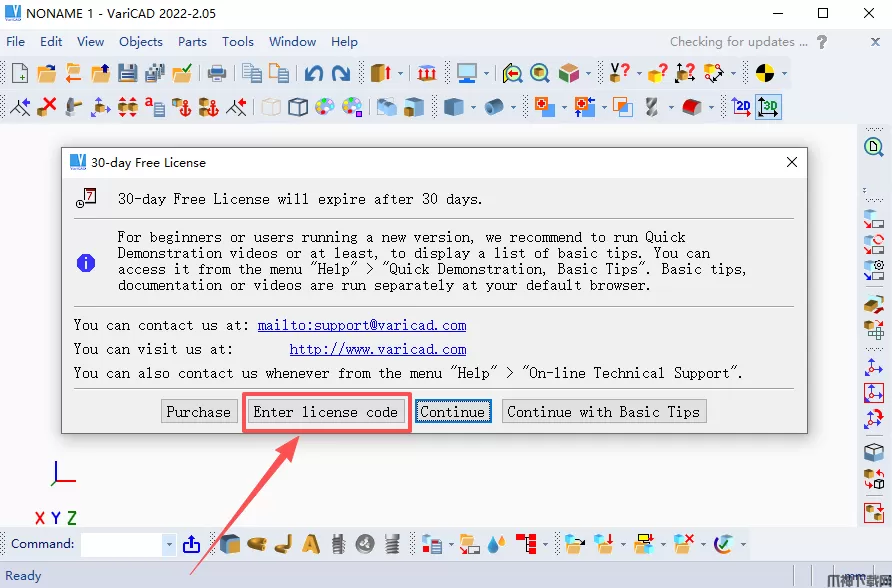
Task: Click the monitor display settings icon
Action: pyautogui.click(x=467, y=73)
